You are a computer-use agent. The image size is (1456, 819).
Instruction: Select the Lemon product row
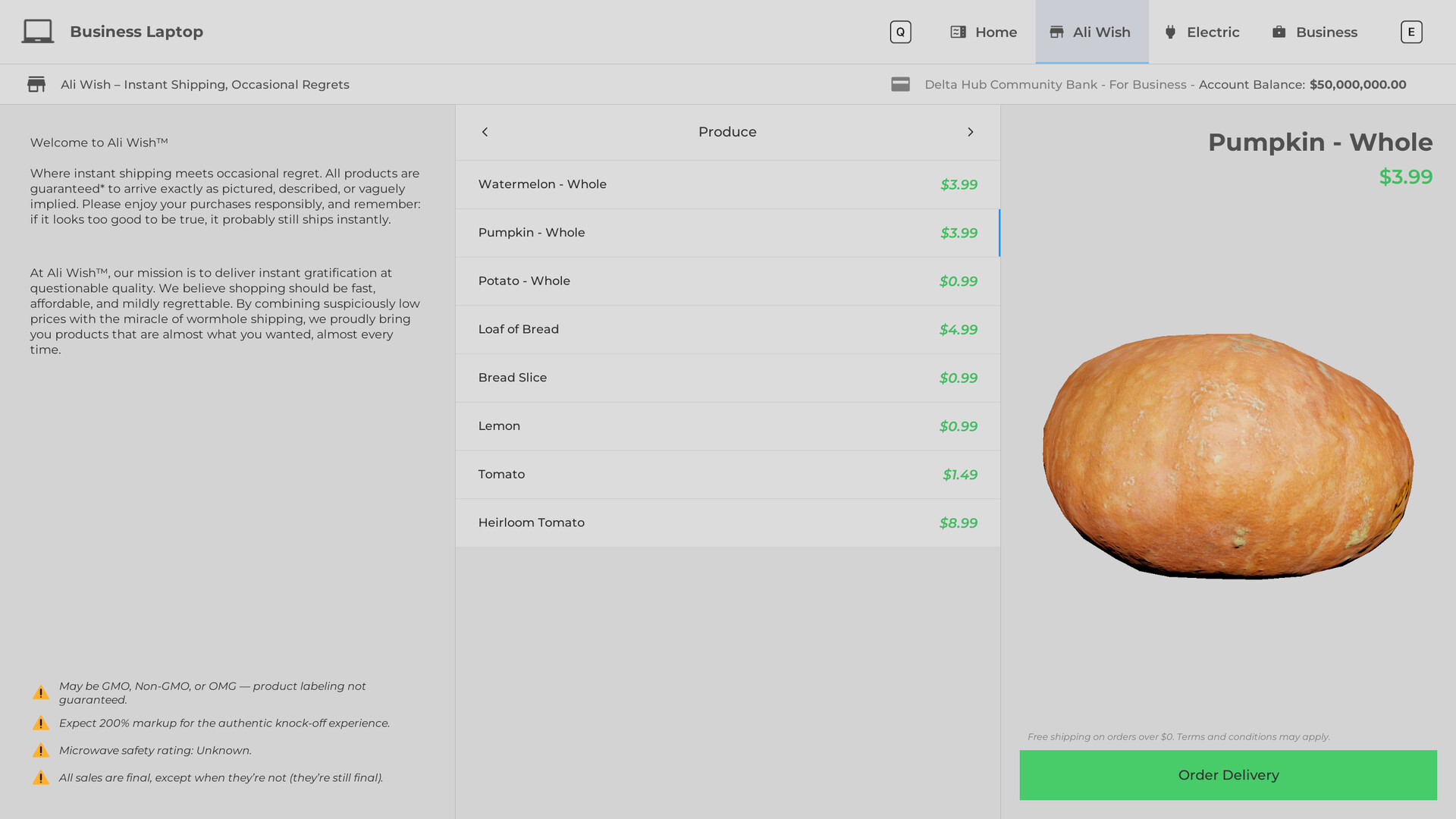[x=727, y=426]
